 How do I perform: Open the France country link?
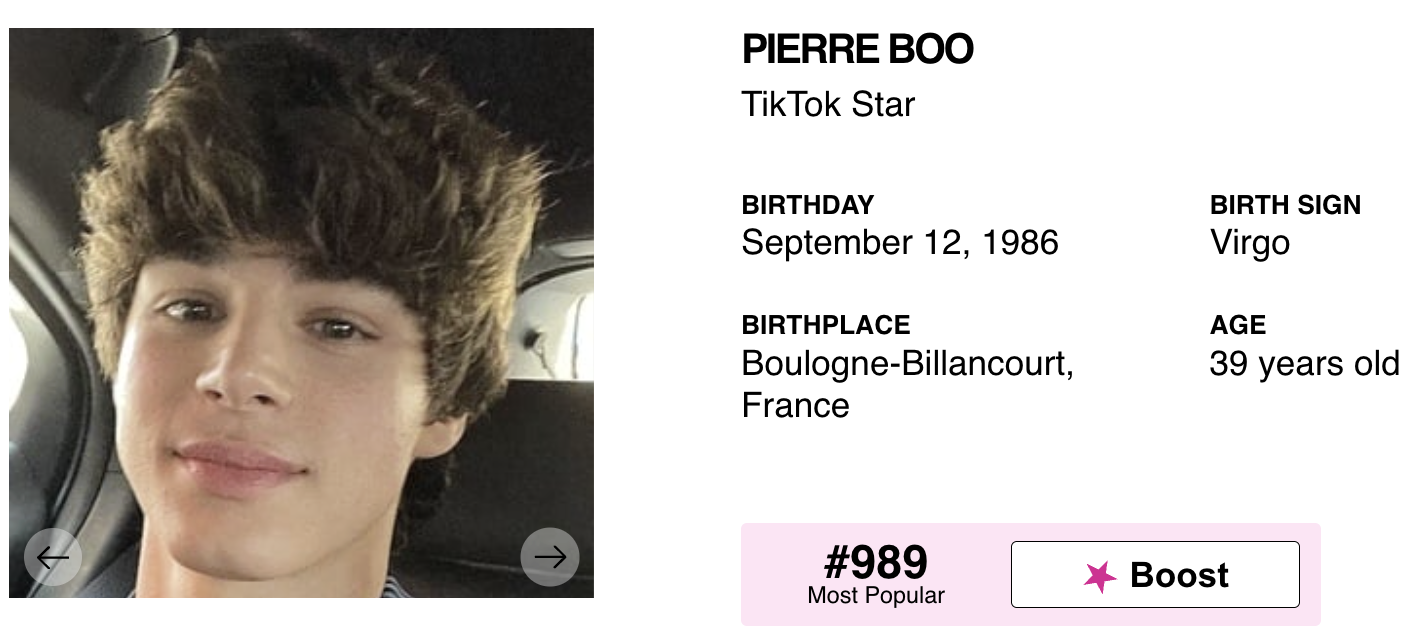pyautogui.click(x=795, y=405)
